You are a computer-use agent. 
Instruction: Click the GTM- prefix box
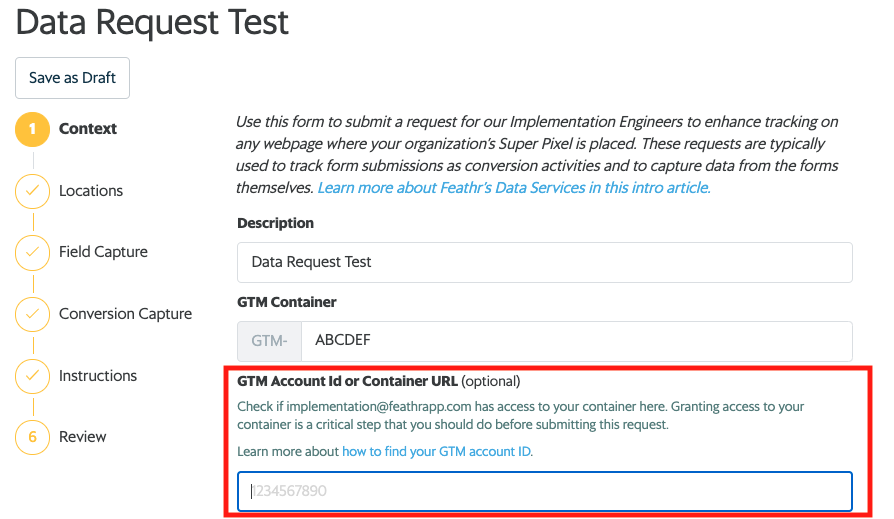[269, 340]
